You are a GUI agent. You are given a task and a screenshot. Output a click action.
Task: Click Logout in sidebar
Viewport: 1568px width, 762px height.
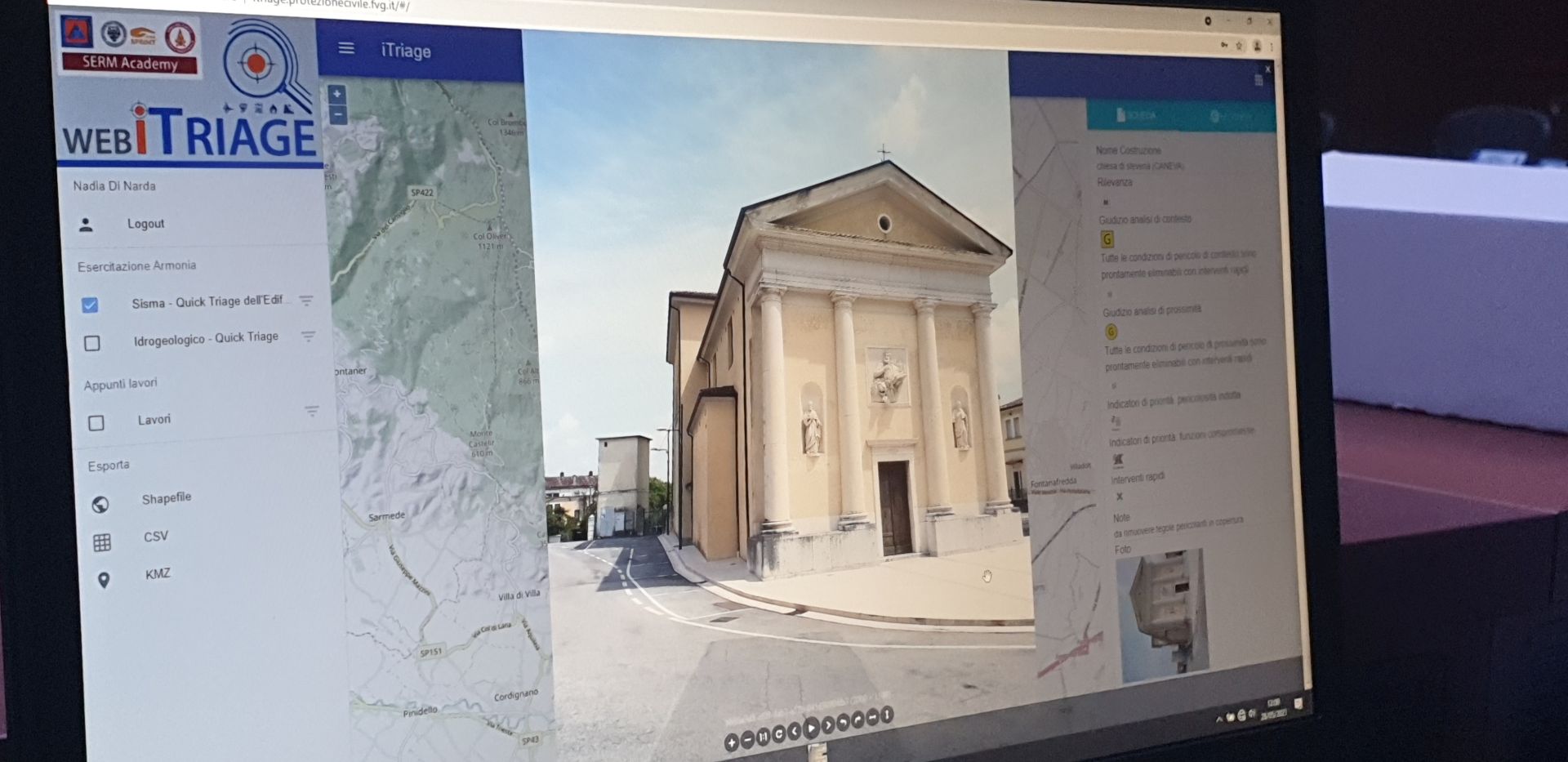[145, 224]
